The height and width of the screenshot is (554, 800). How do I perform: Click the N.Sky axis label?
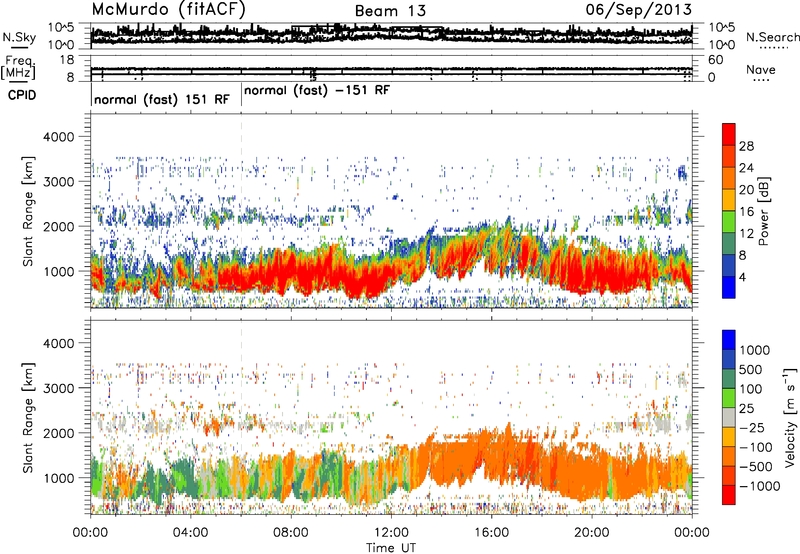coord(19,37)
